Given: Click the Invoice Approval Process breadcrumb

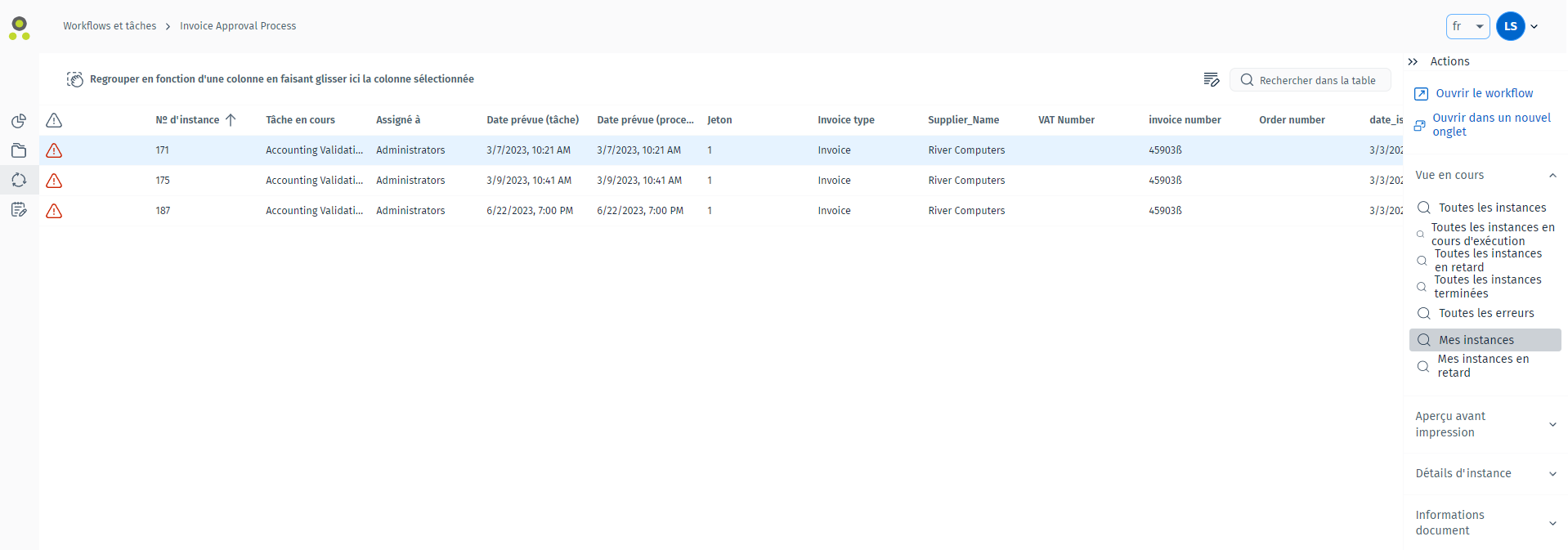Looking at the screenshot, I should coord(238,26).
